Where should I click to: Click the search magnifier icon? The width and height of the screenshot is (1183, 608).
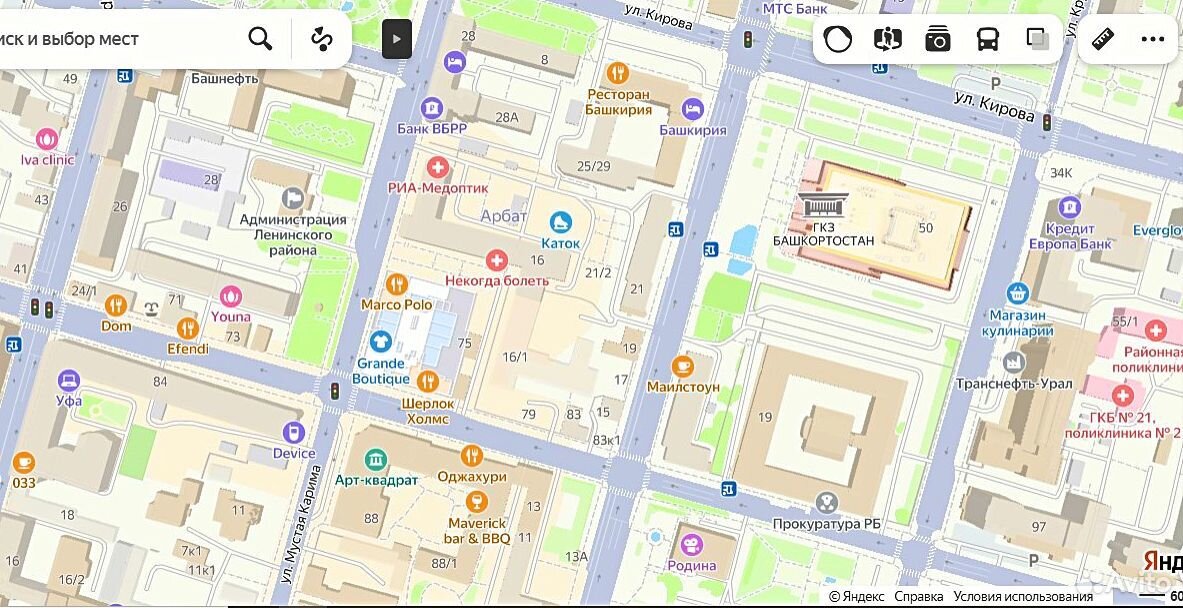click(x=260, y=38)
